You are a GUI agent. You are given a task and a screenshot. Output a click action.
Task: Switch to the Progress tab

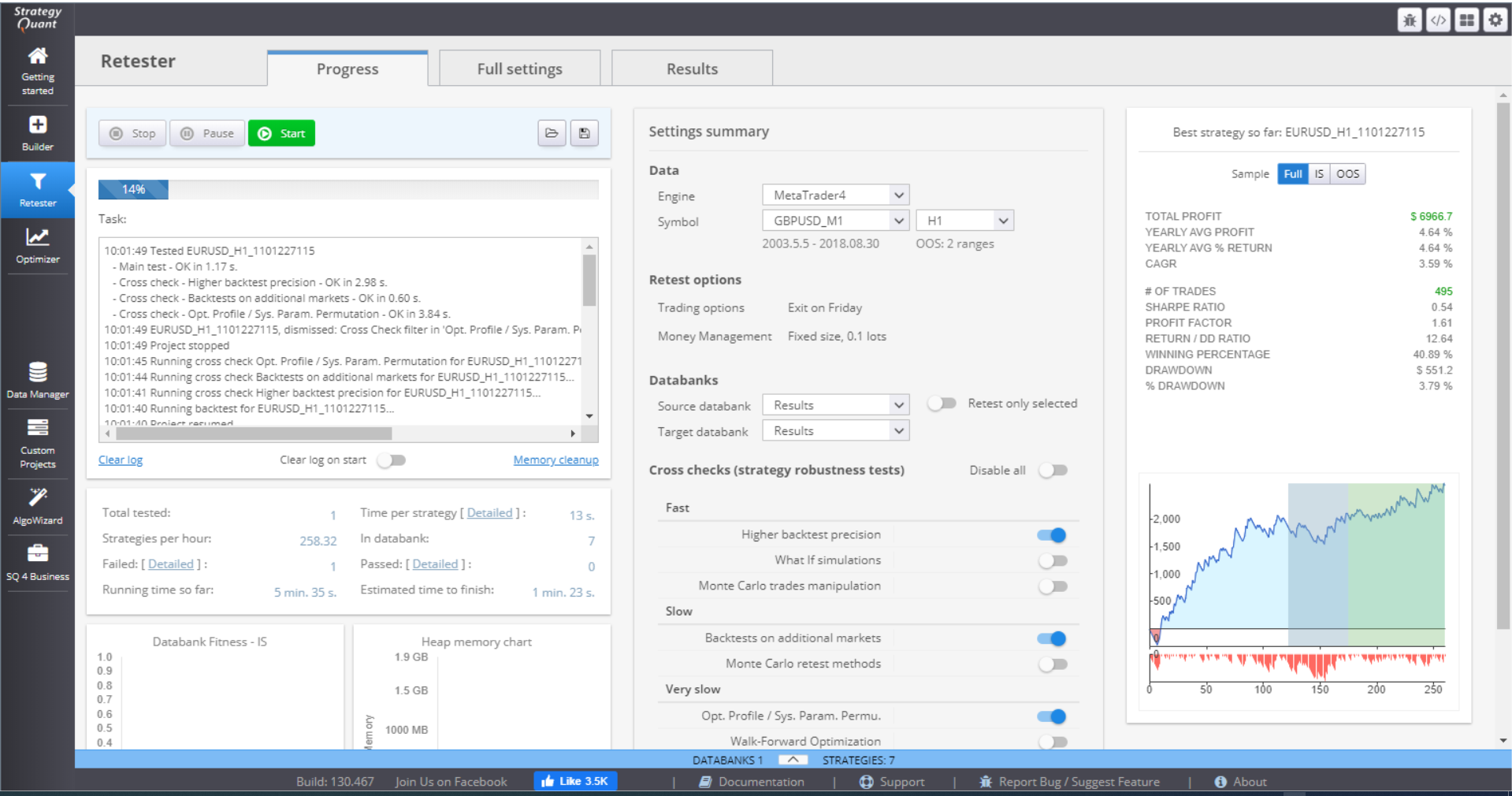tap(347, 69)
